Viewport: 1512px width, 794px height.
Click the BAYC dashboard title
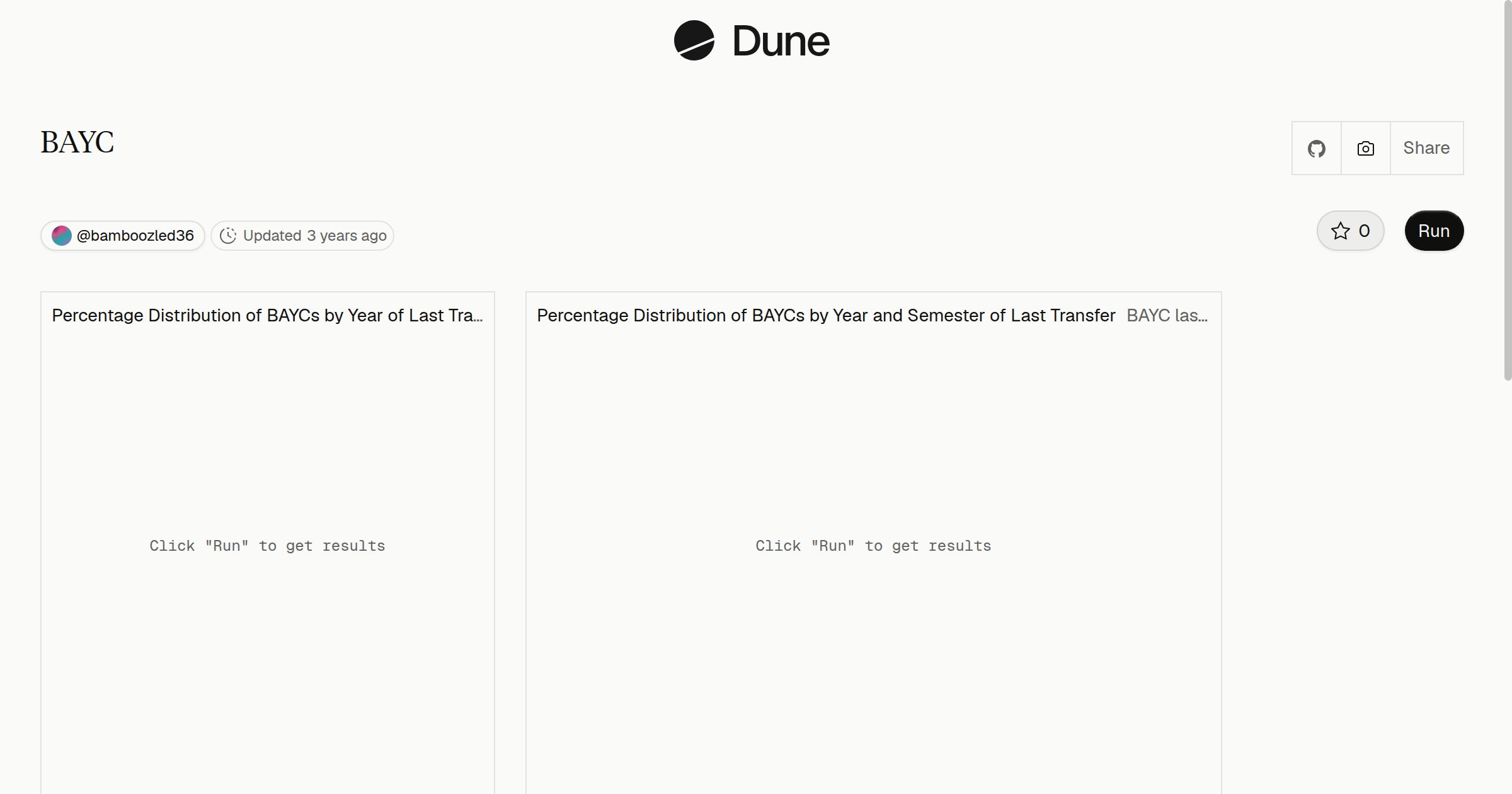(x=77, y=142)
